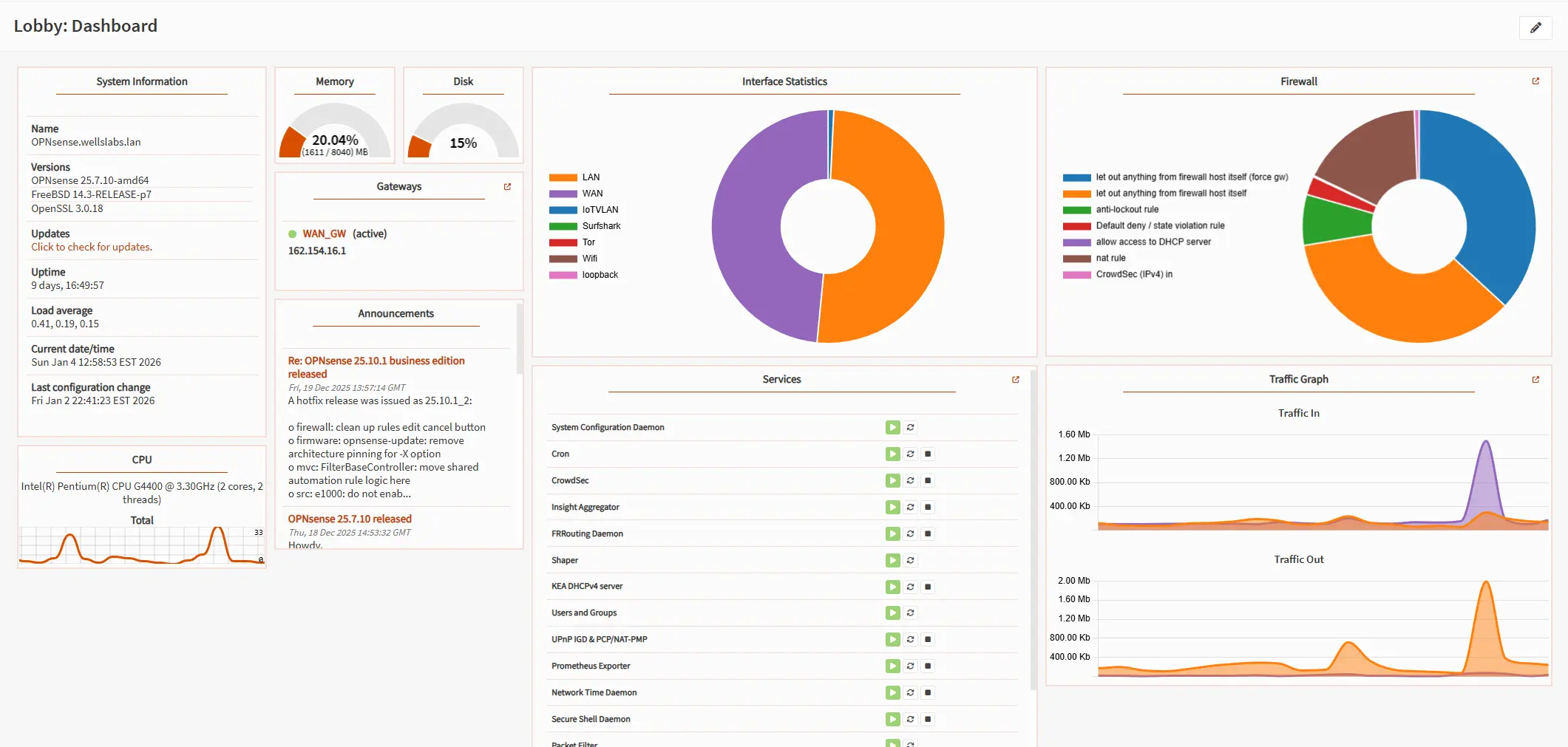Toggle the LAN legend entry in Interface Statistics
Image resolution: width=1568 pixels, height=747 pixels.
(x=574, y=177)
